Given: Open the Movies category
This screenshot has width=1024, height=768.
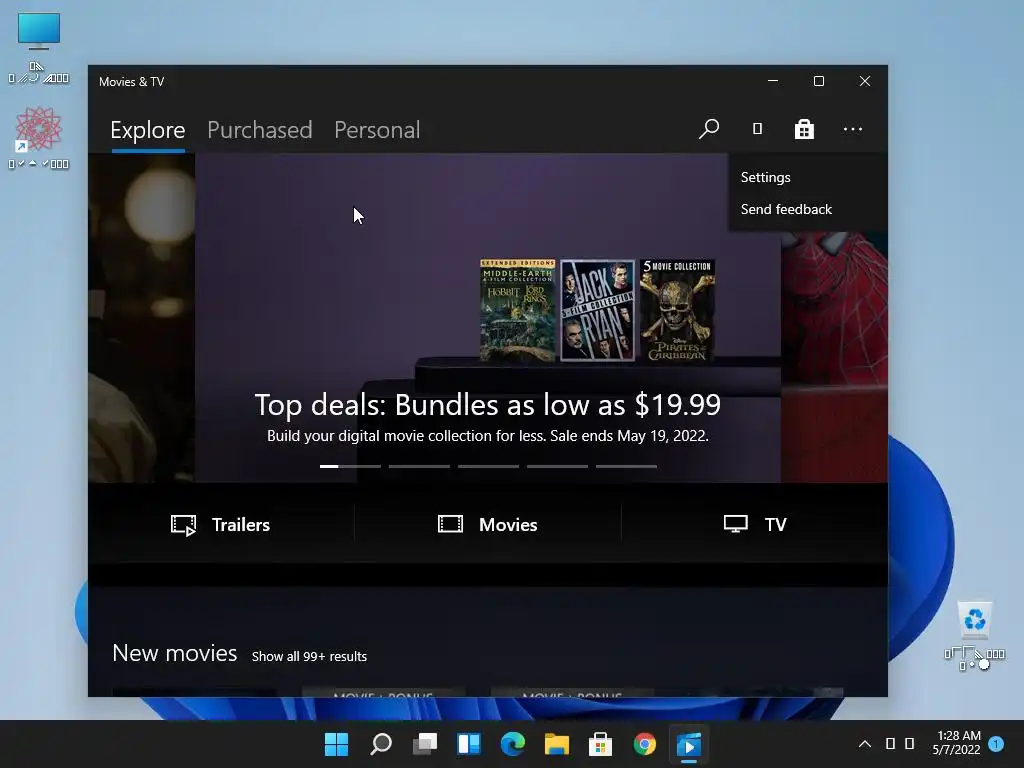Looking at the screenshot, I should (x=488, y=524).
